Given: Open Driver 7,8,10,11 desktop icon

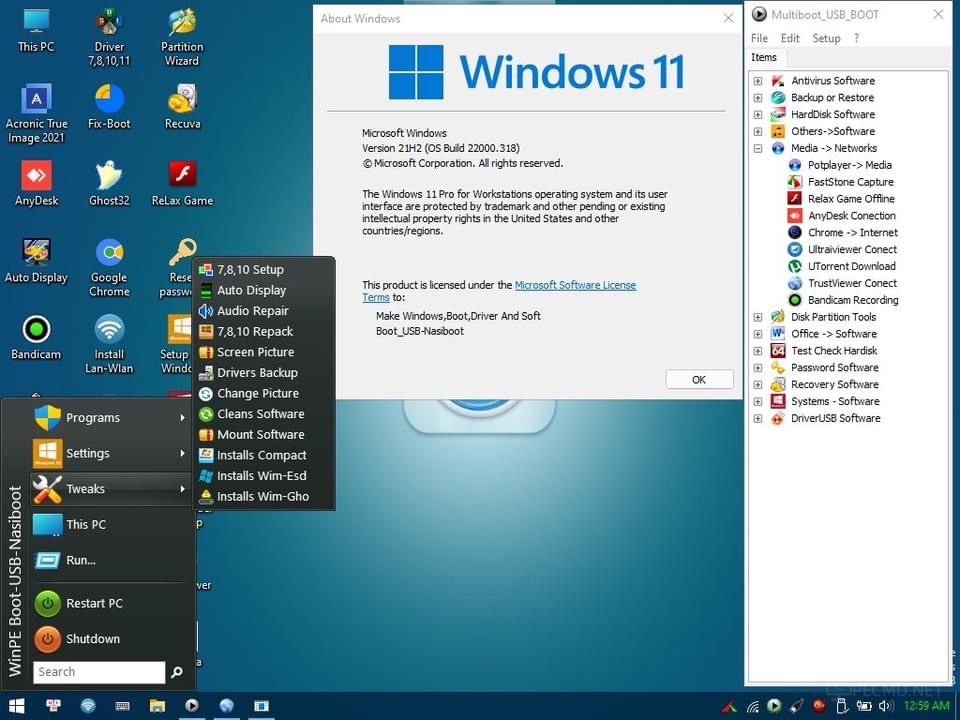Looking at the screenshot, I should 109,38.
